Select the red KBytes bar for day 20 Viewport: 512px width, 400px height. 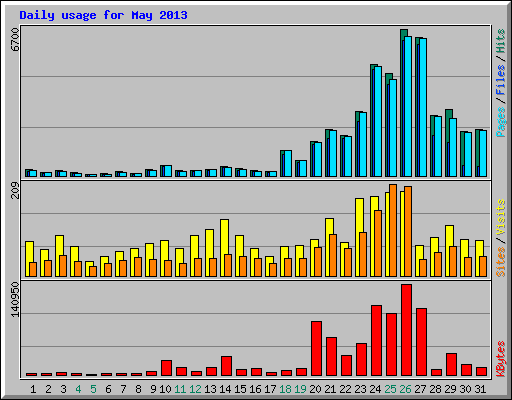[x=316, y=349]
